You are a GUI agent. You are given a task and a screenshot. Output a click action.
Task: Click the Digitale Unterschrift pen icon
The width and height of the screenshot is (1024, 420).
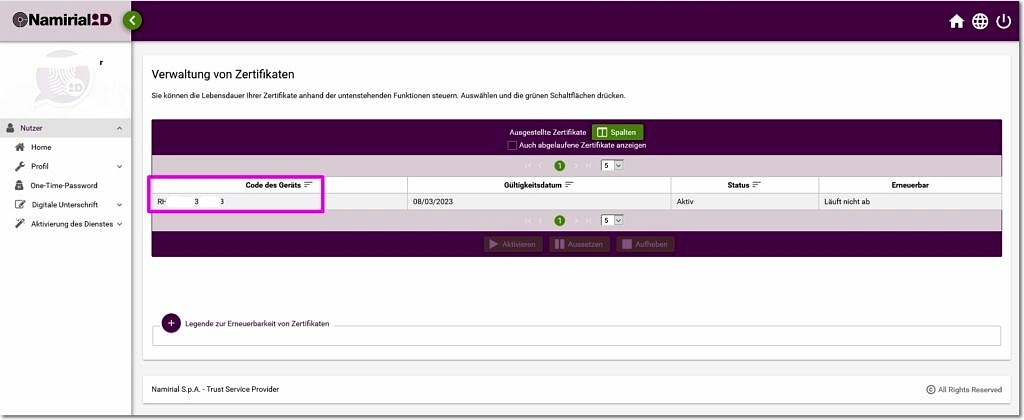[20, 204]
